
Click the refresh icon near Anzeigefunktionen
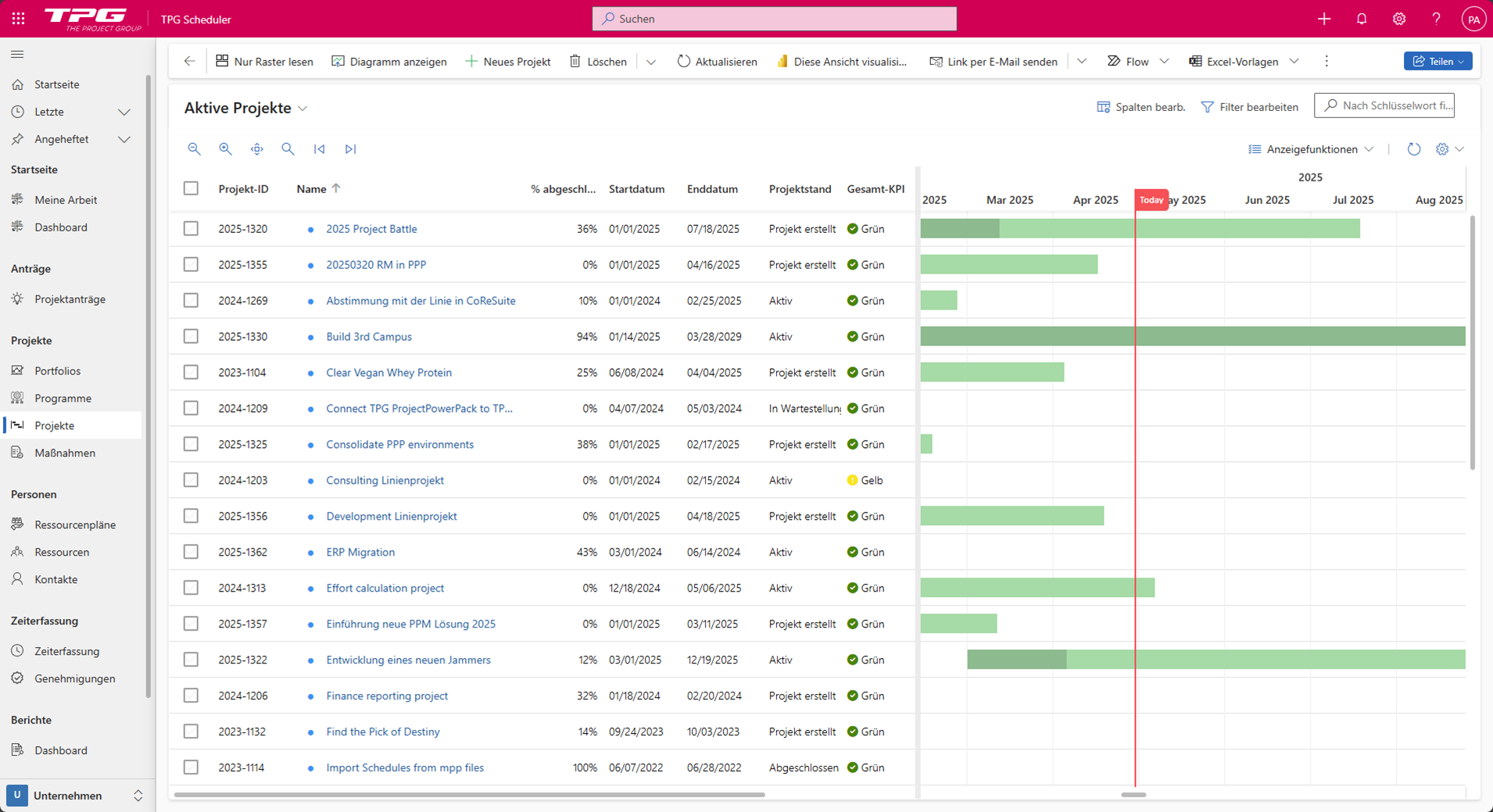click(x=1413, y=149)
